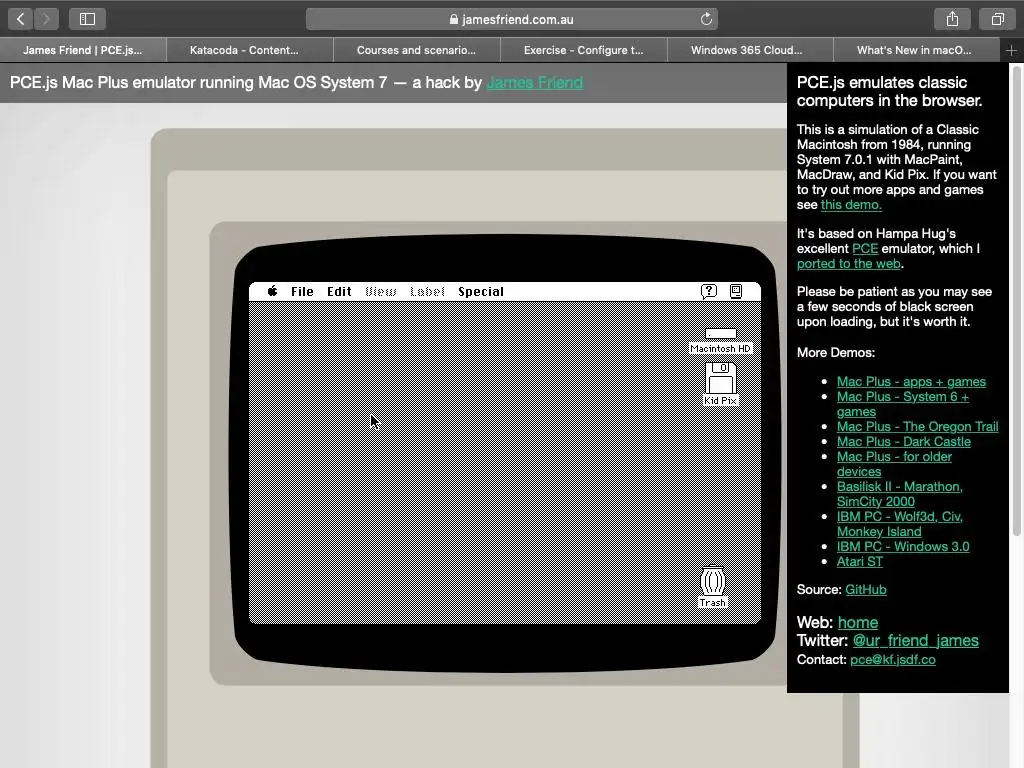1024x768 pixels.
Task: Go to the Web home link
Action: coord(857,622)
